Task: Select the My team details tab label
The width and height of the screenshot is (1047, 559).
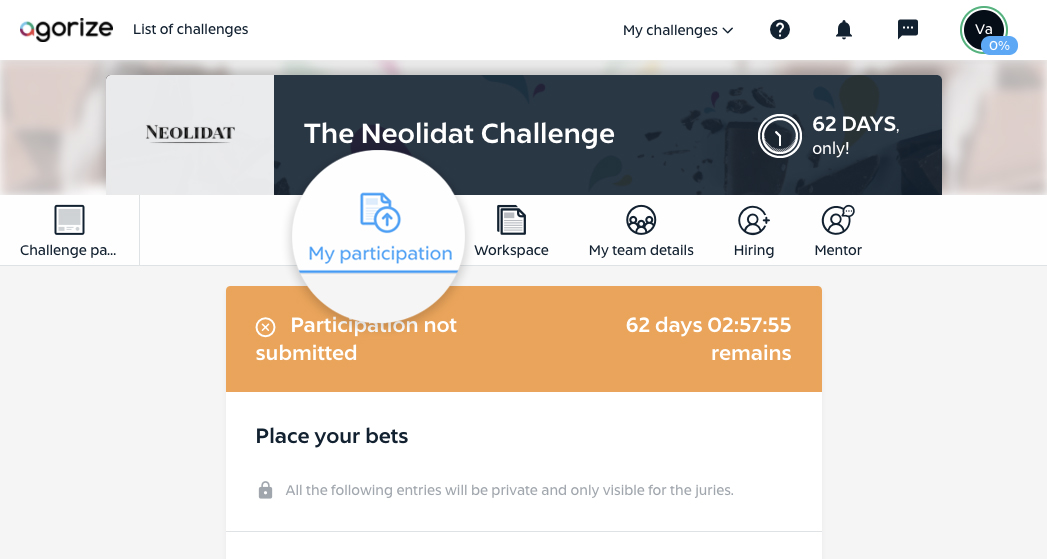Action: coord(641,250)
